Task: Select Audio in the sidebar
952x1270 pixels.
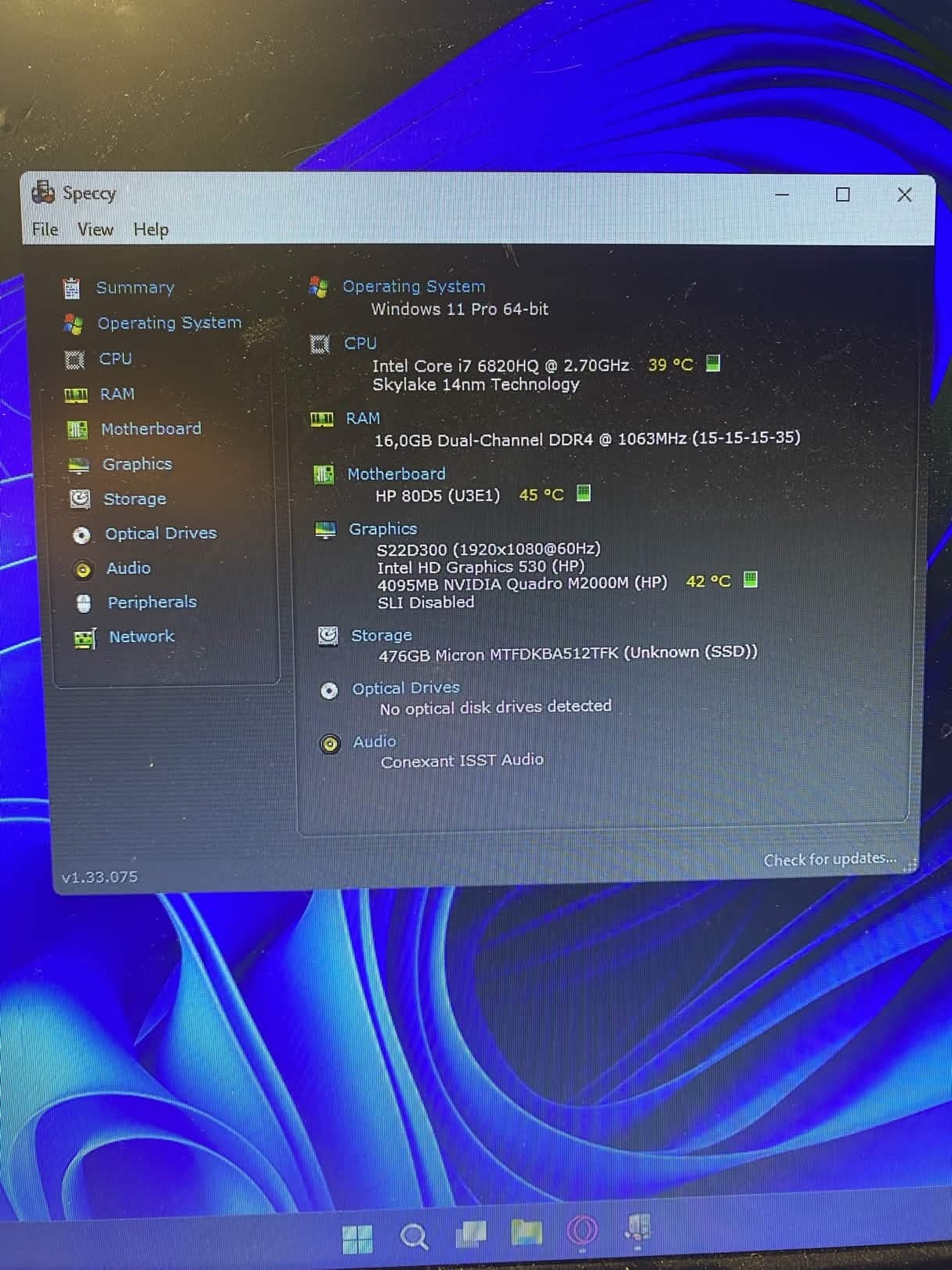Action: tap(129, 568)
